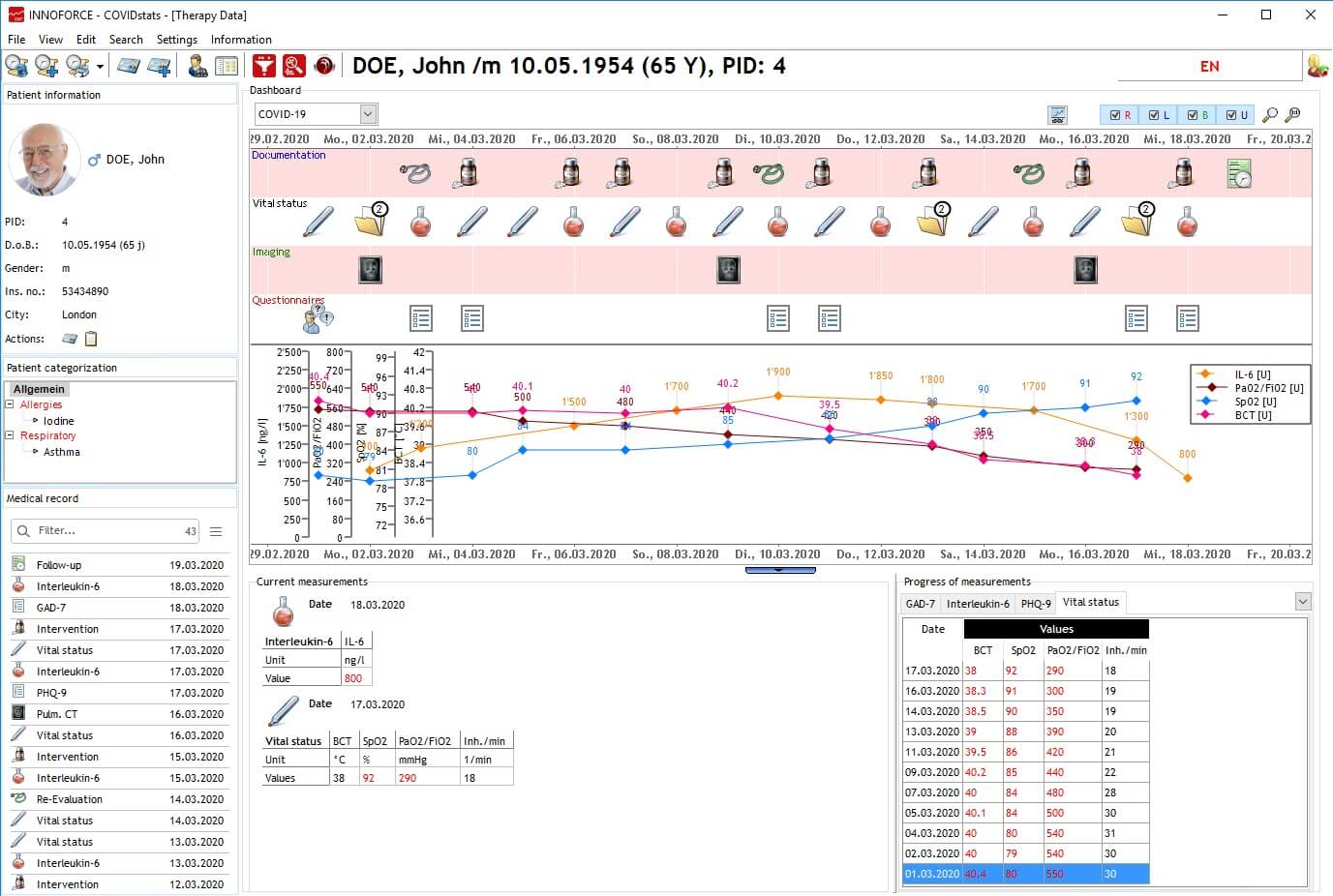This screenshot has width=1333, height=896.
Task: Click the first patient search toolbar icon
Action: pos(16,66)
